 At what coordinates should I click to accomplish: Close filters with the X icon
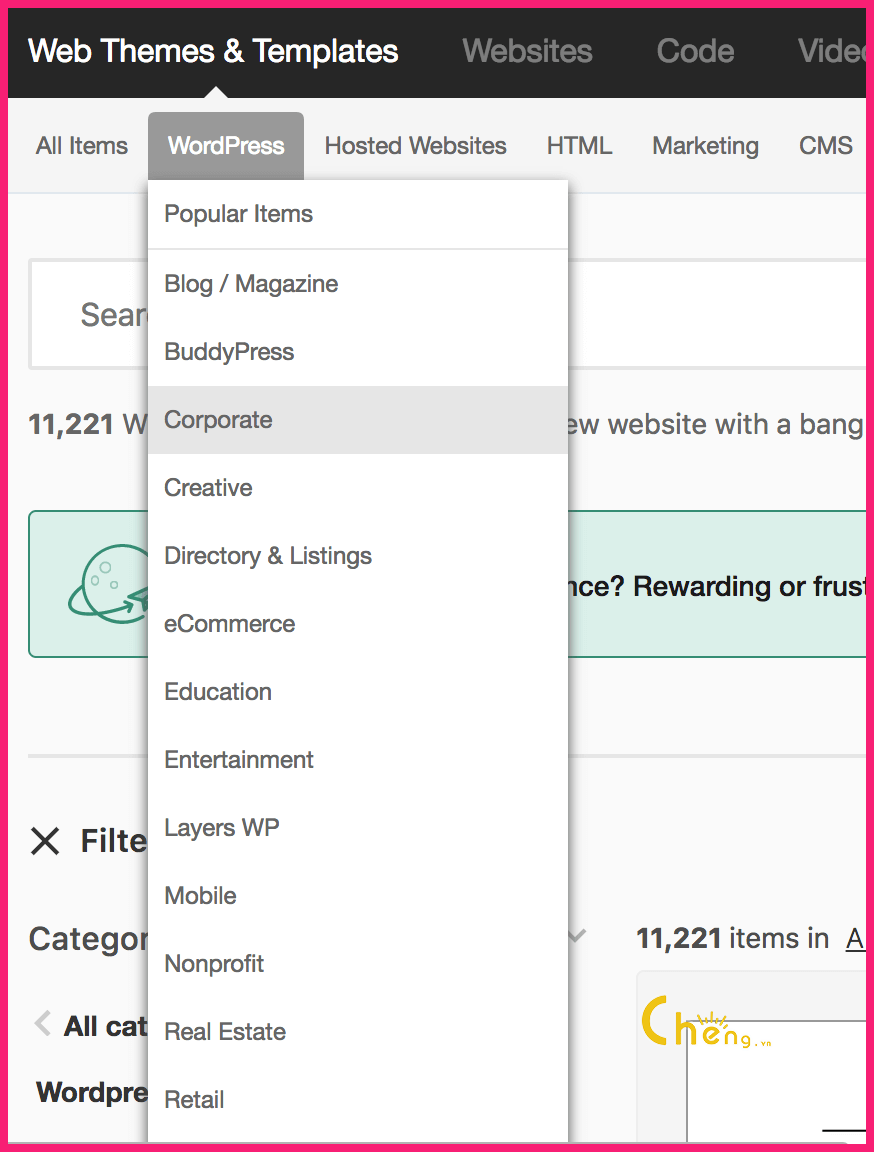45,840
